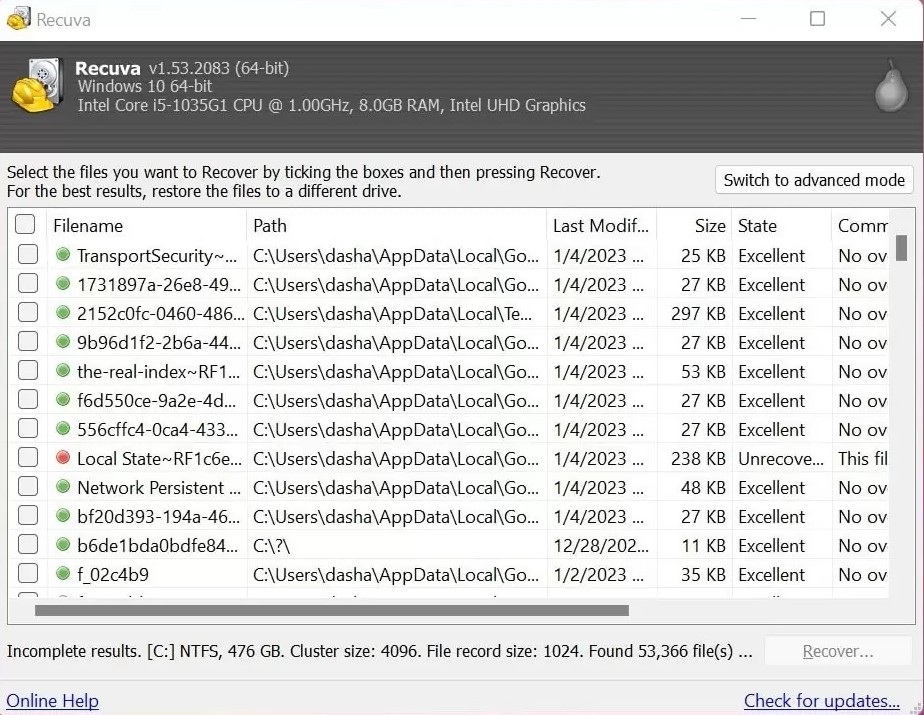Click the horizontal scrollbar thumb
The height and width of the screenshot is (715, 924).
(x=332, y=611)
